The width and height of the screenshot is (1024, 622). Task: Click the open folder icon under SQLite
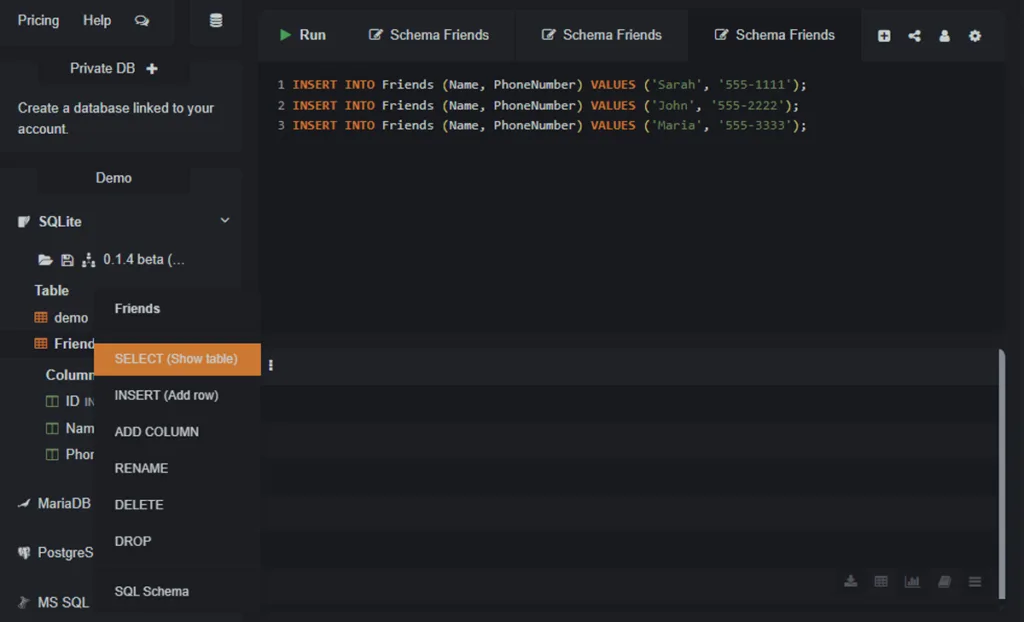point(45,260)
